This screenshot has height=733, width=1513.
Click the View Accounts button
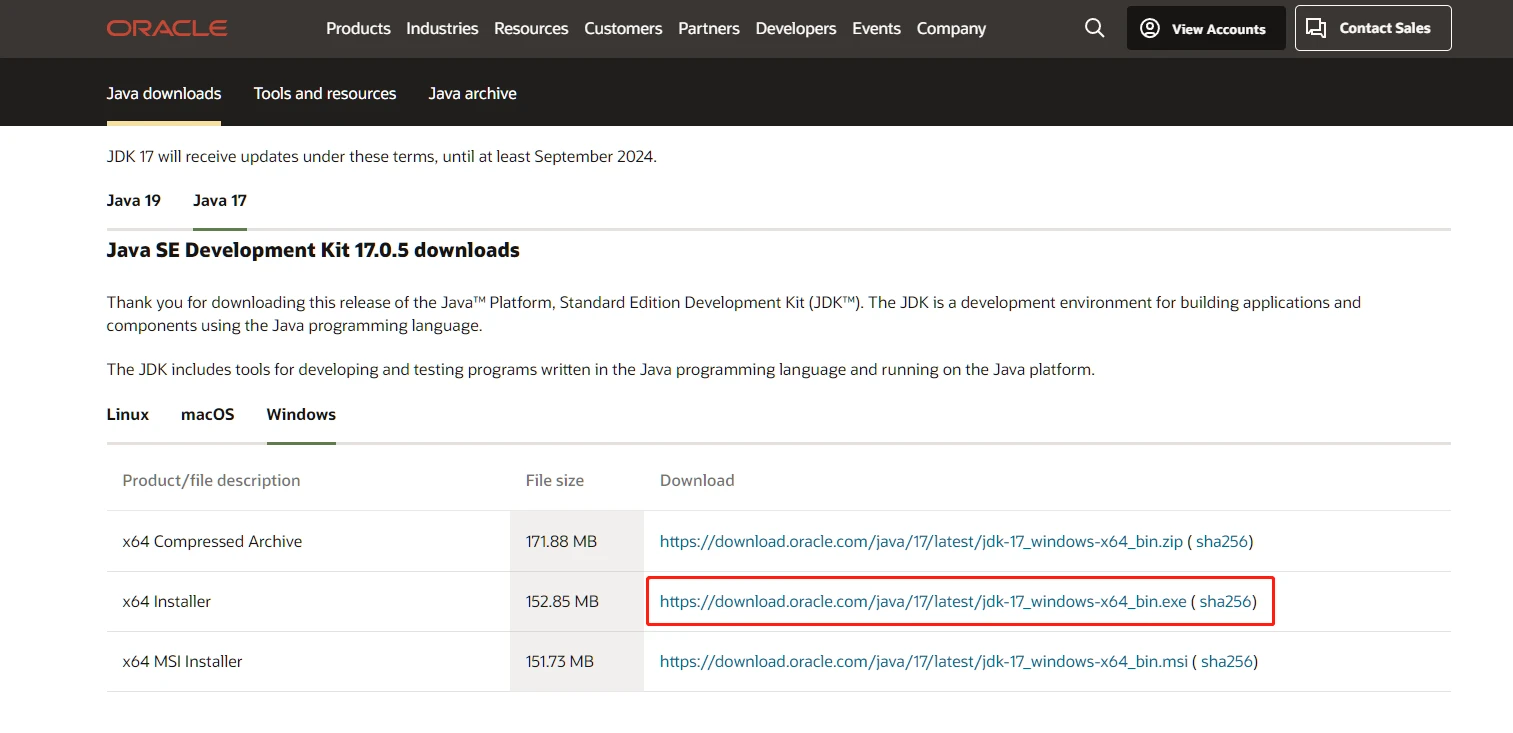(x=1205, y=28)
